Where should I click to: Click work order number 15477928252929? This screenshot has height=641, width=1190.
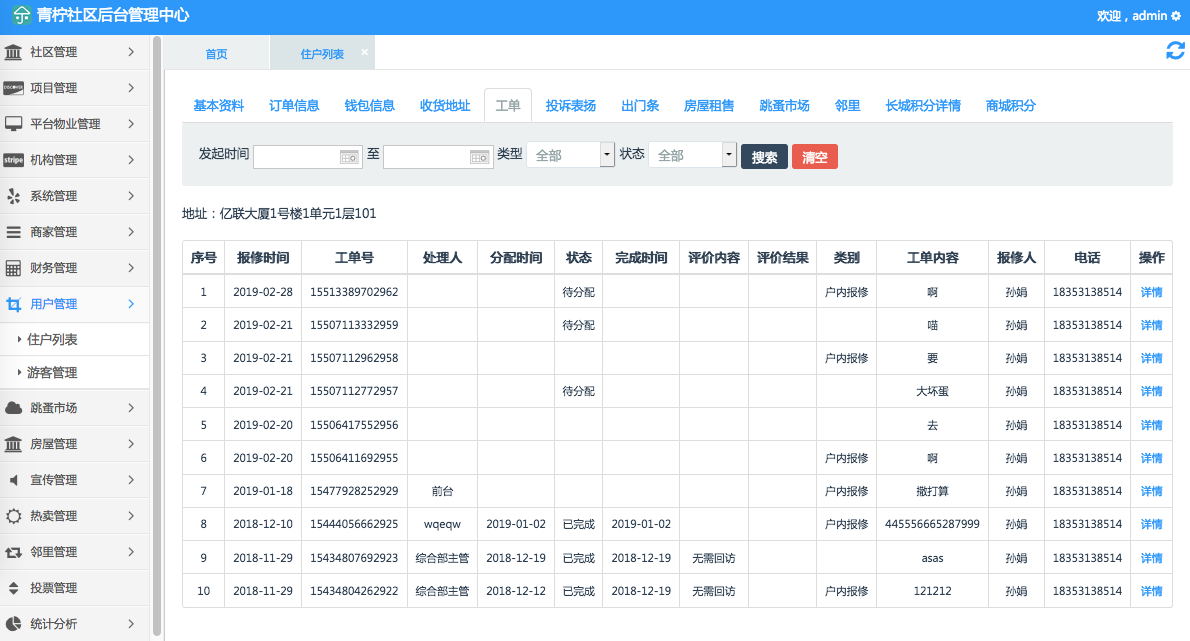coord(354,491)
